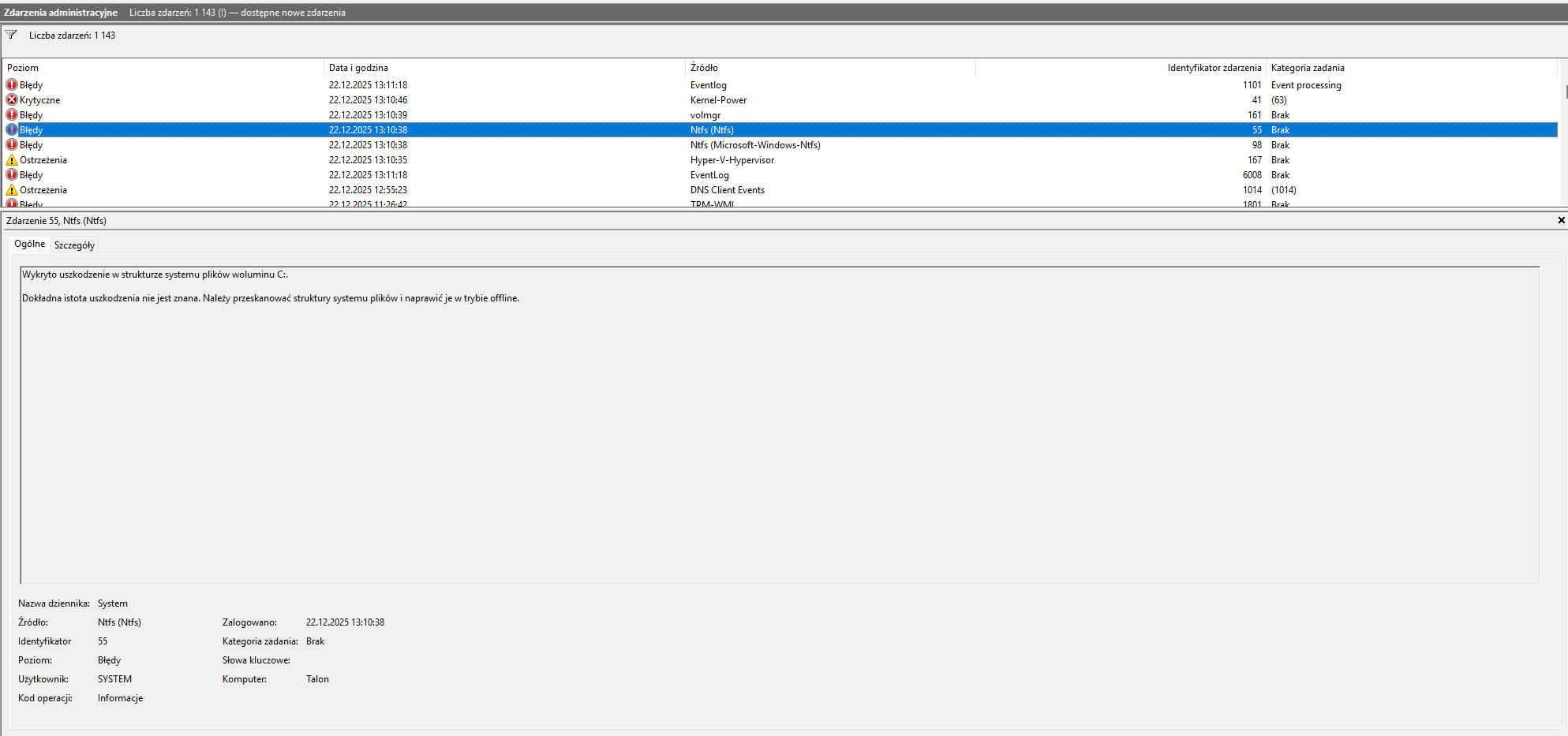Image resolution: width=1568 pixels, height=736 pixels.
Task: Sort events by the Poziom column
Action: pyautogui.click(x=163, y=68)
